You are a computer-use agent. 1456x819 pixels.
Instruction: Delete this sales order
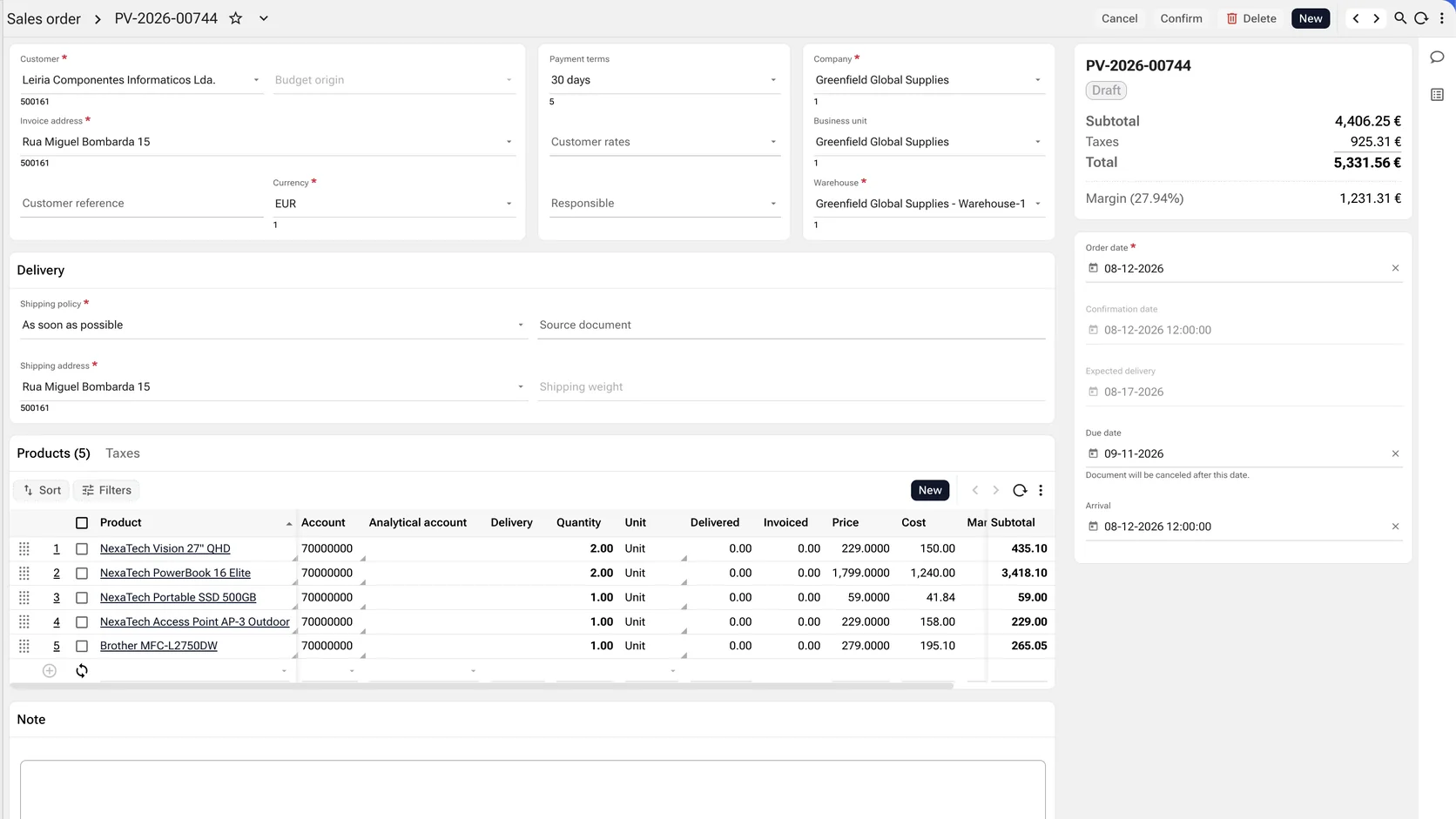point(1251,18)
